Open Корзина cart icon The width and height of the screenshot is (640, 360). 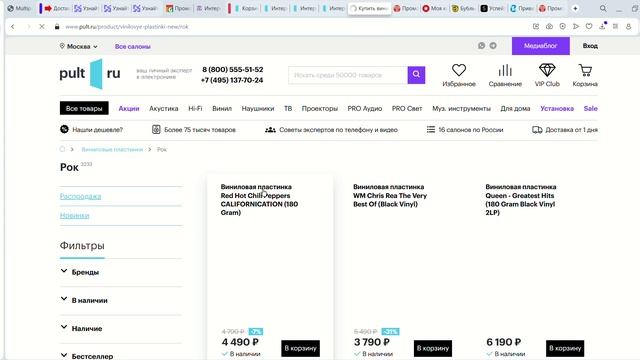(x=585, y=70)
